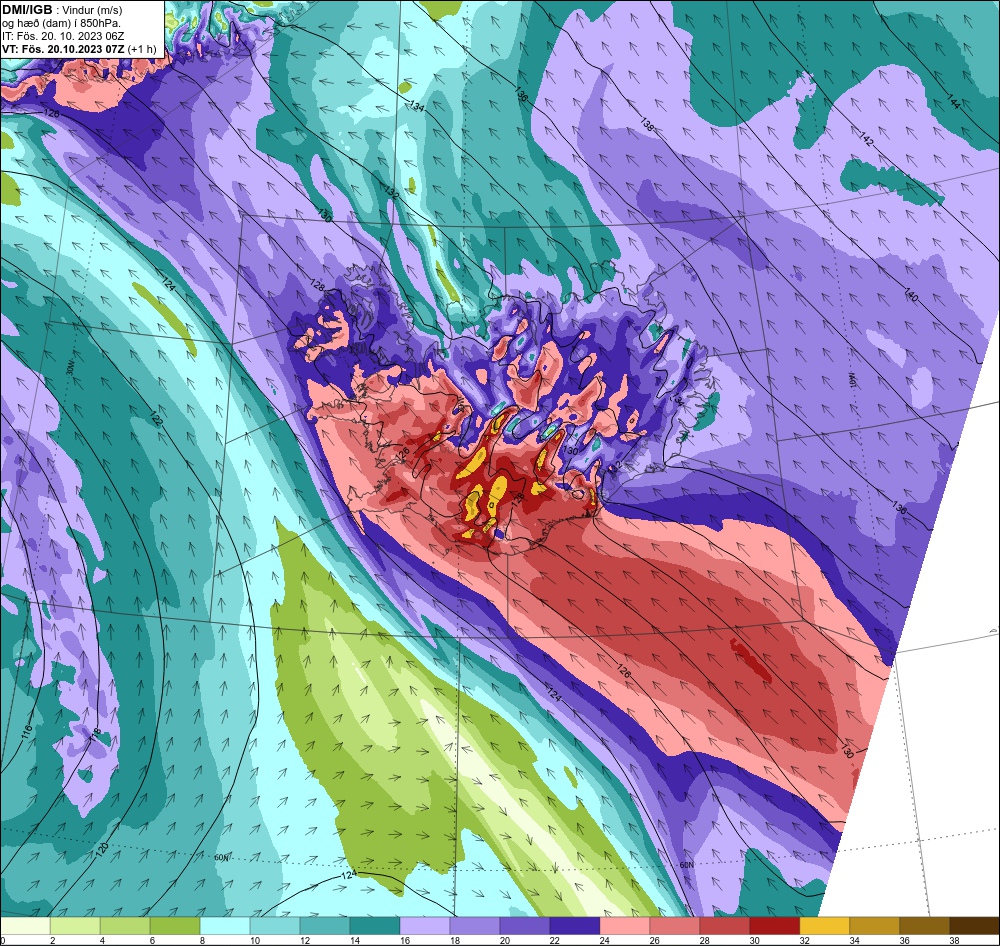Click the contour label '122'
Image resolution: width=1000 pixels, height=946 pixels.
click(156, 419)
